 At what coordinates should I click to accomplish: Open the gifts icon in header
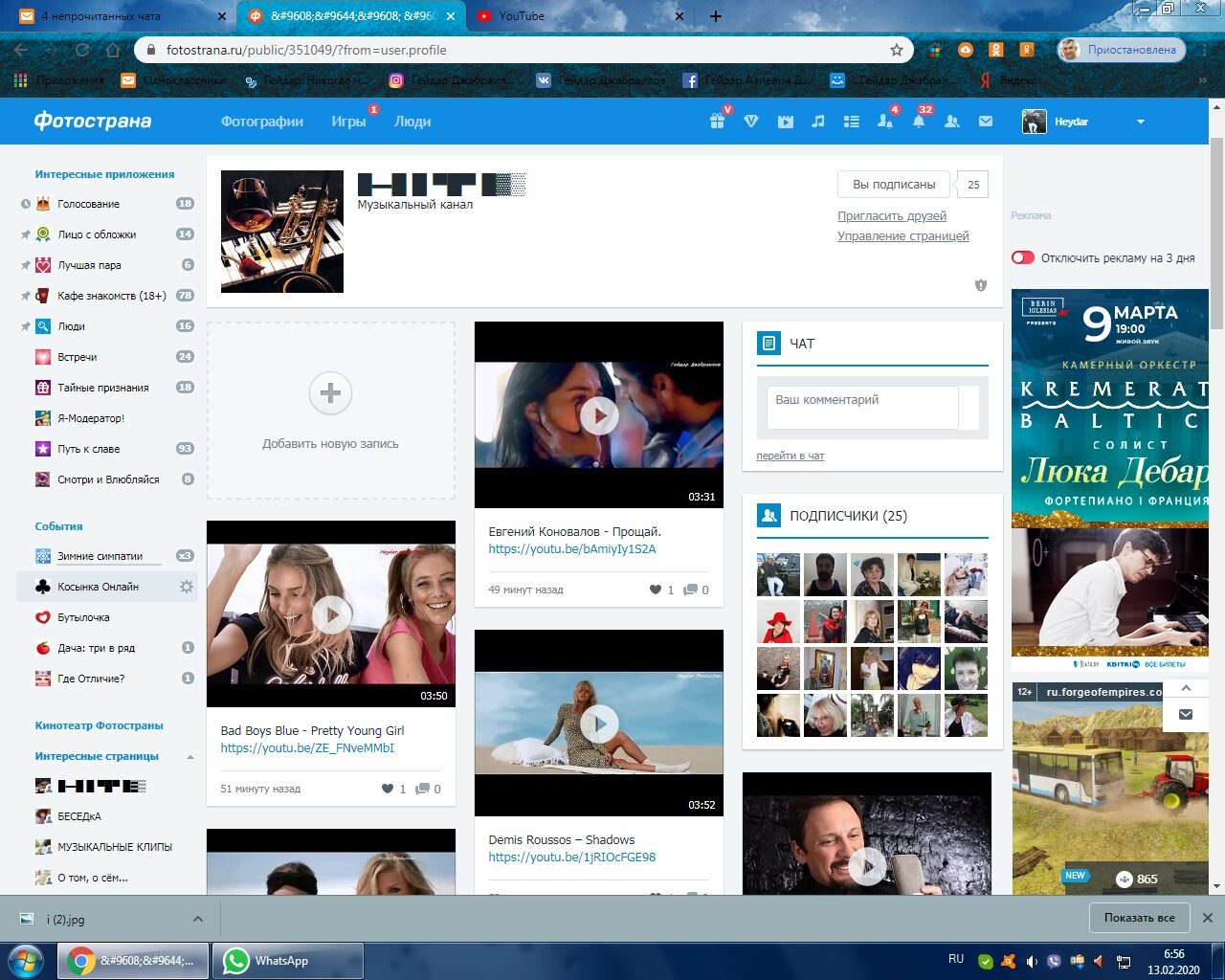pos(718,122)
